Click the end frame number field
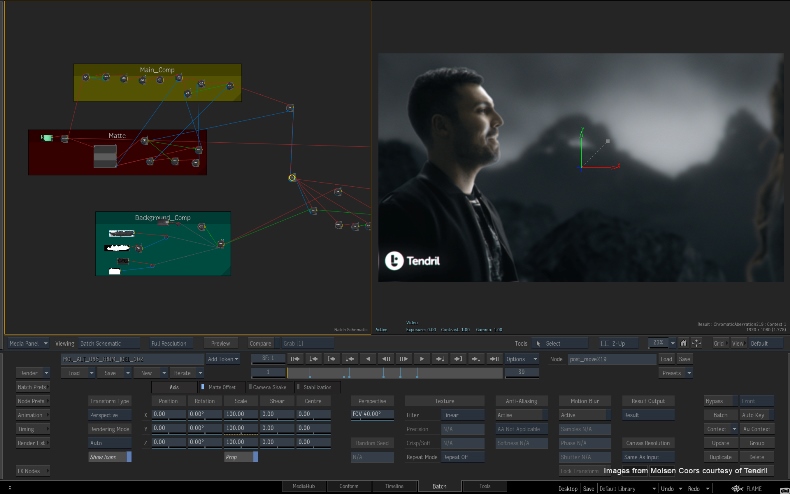This screenshot has width=790, height=494. [x=521, y=373]
